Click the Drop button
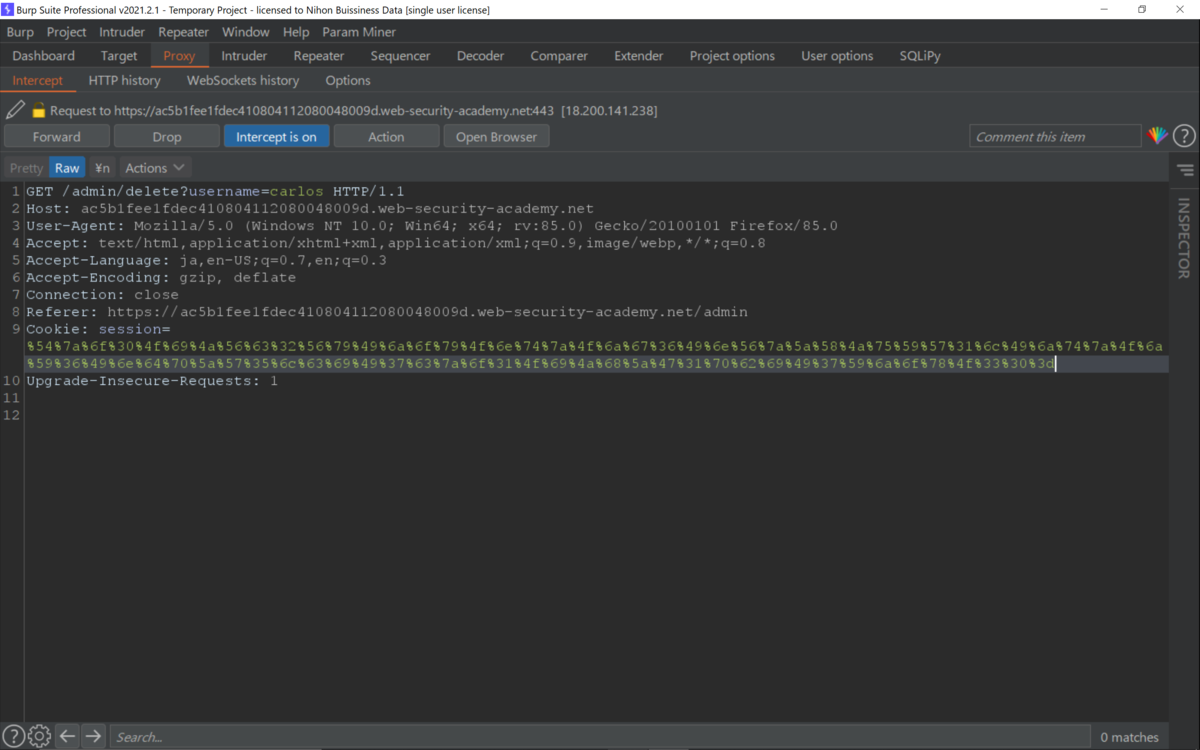Viewport: 1200px width, 750px height. pyautogui.click(x=167, y=137)
